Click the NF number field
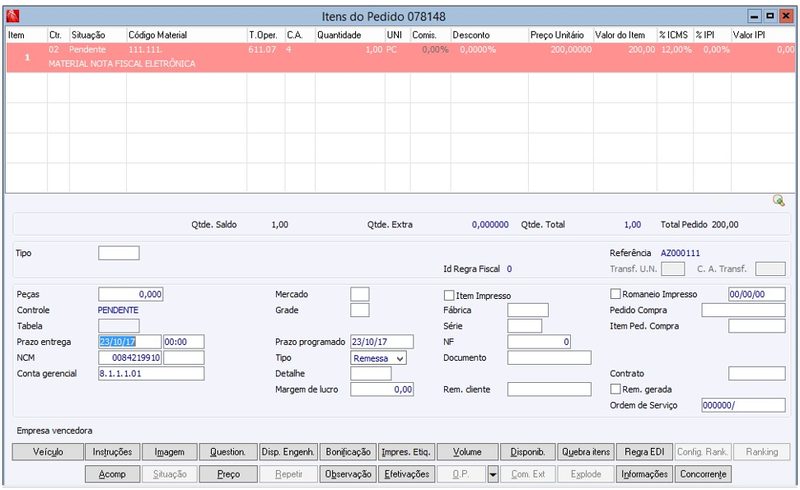This screenshot has height=490, width=800. pos(539,341)
